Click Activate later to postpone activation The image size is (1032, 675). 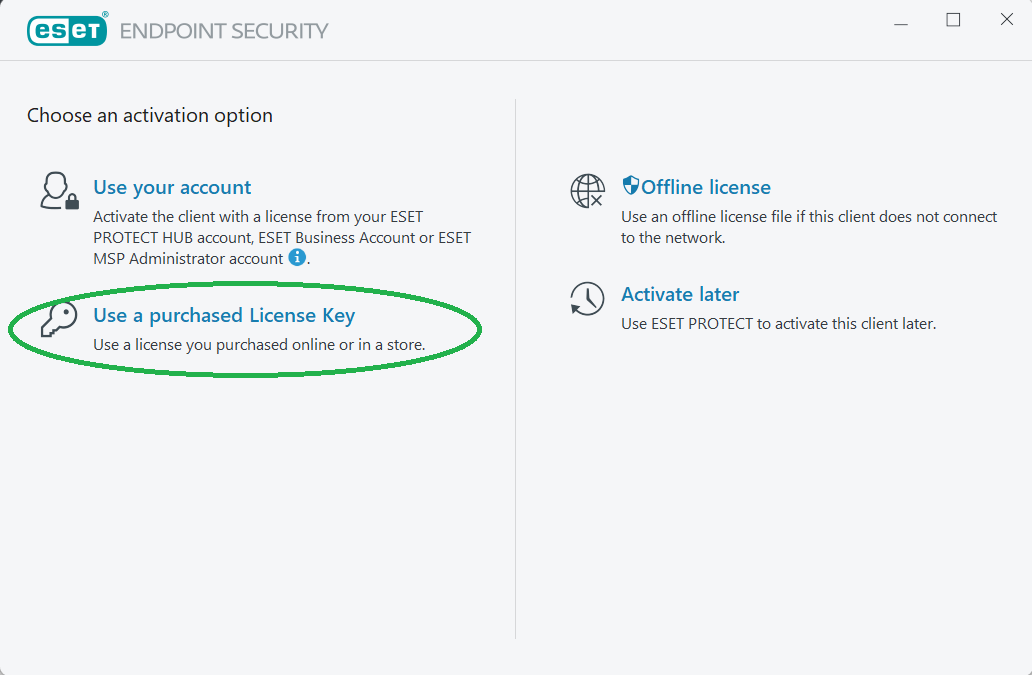[x=680, y=294]
